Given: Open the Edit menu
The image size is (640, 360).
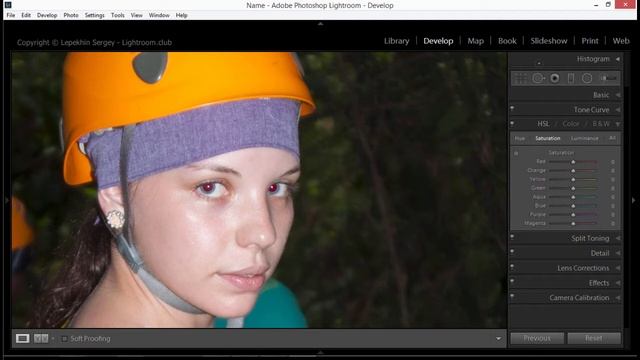Looking at the screenshot, I should (x=26, y=15).
